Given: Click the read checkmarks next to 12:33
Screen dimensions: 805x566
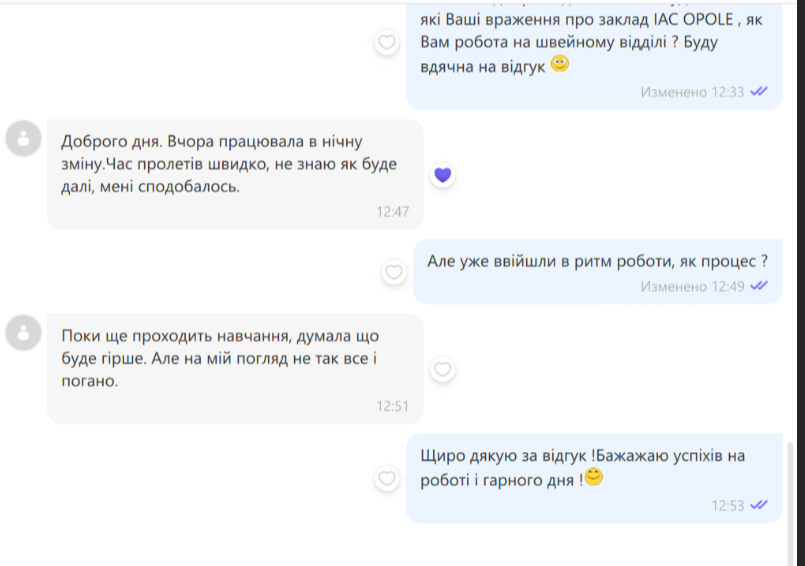Looking at the screenshot, I should pos(759,91).
